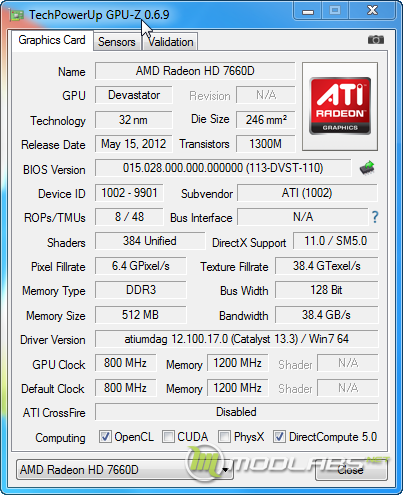The width and height of the screenshot is (403, 495).
Task: Click the Close button
Action: pos(351,470)
